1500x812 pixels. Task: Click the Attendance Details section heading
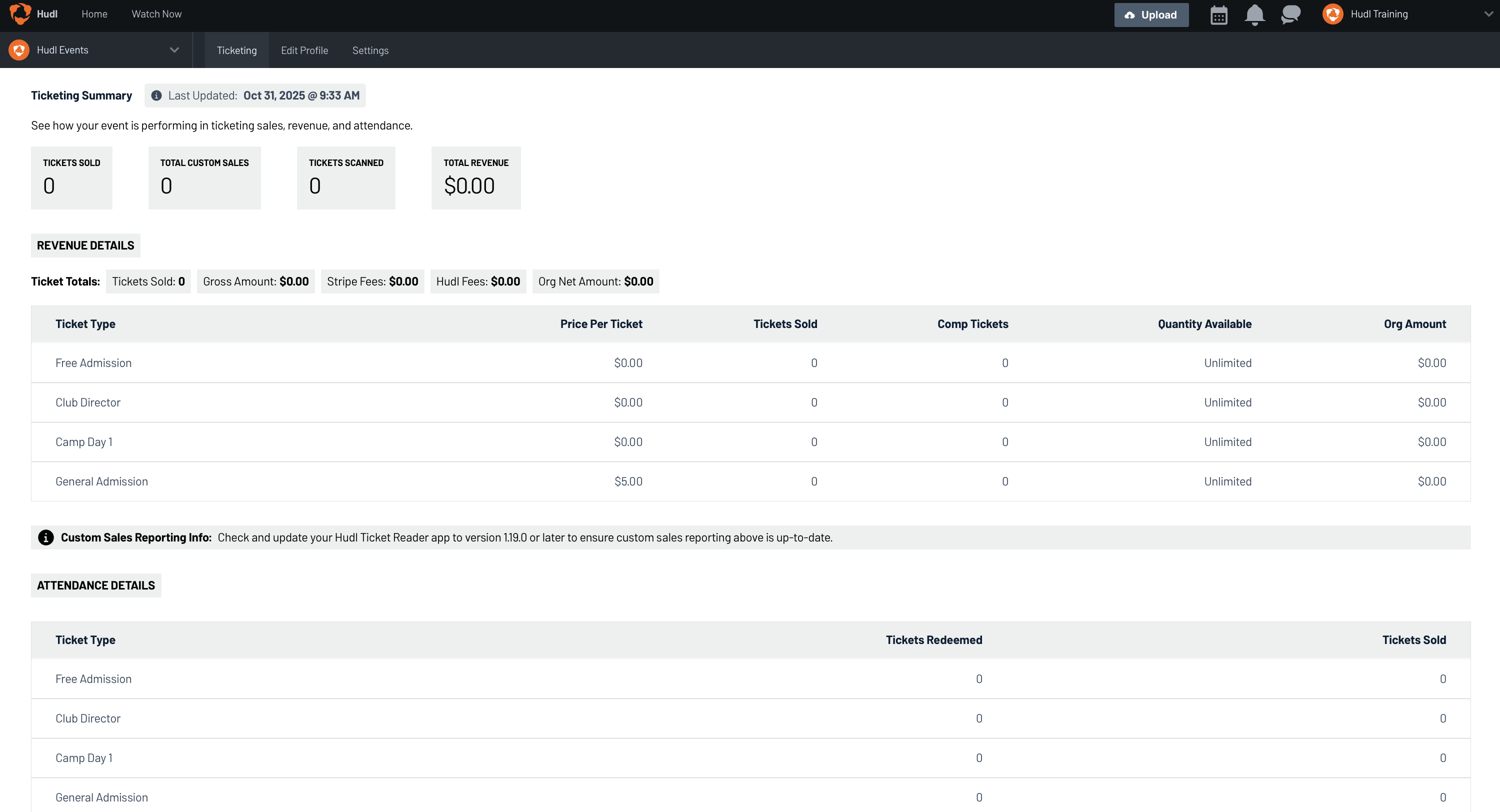(x=96, y=585)
